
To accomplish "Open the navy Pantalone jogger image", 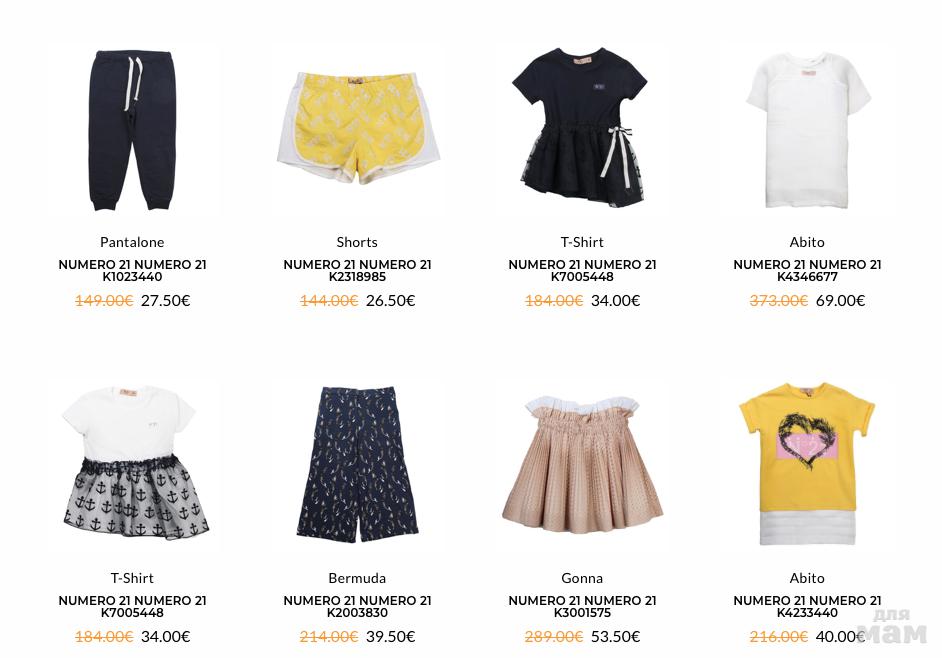I will 132,130.
